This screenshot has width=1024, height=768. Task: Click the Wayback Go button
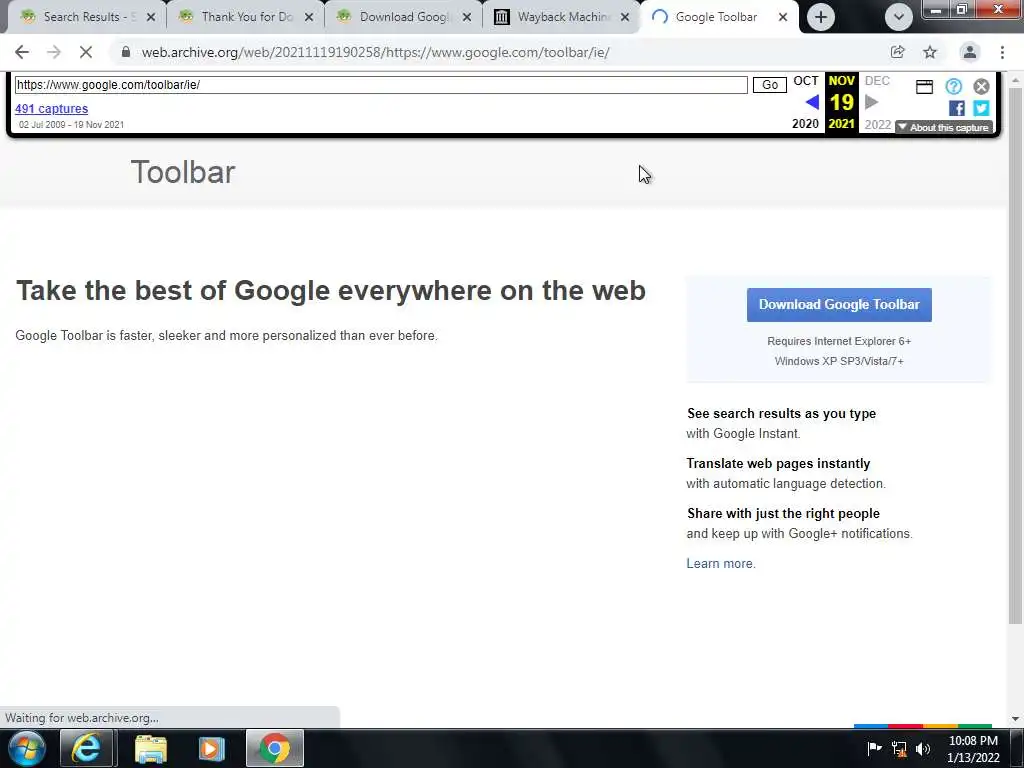click(769, 85)
